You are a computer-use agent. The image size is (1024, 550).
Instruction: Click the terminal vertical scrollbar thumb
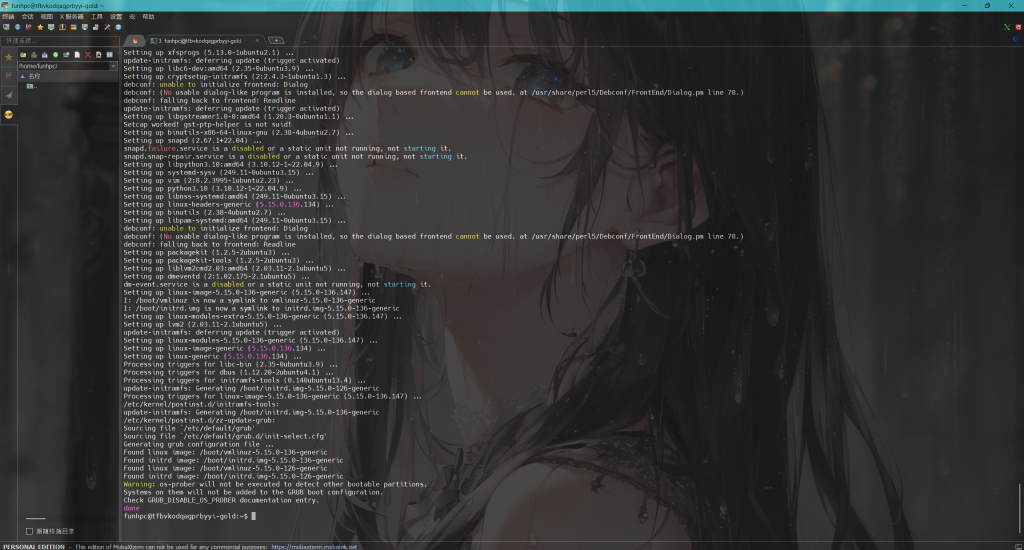tap(1019, 508)
